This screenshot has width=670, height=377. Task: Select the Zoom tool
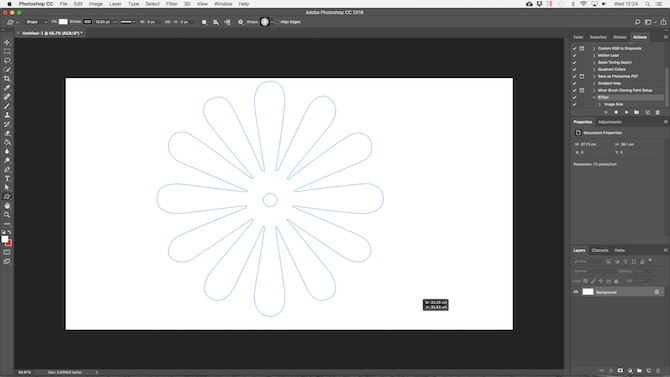pyautogui.click(x=7, y=215)
